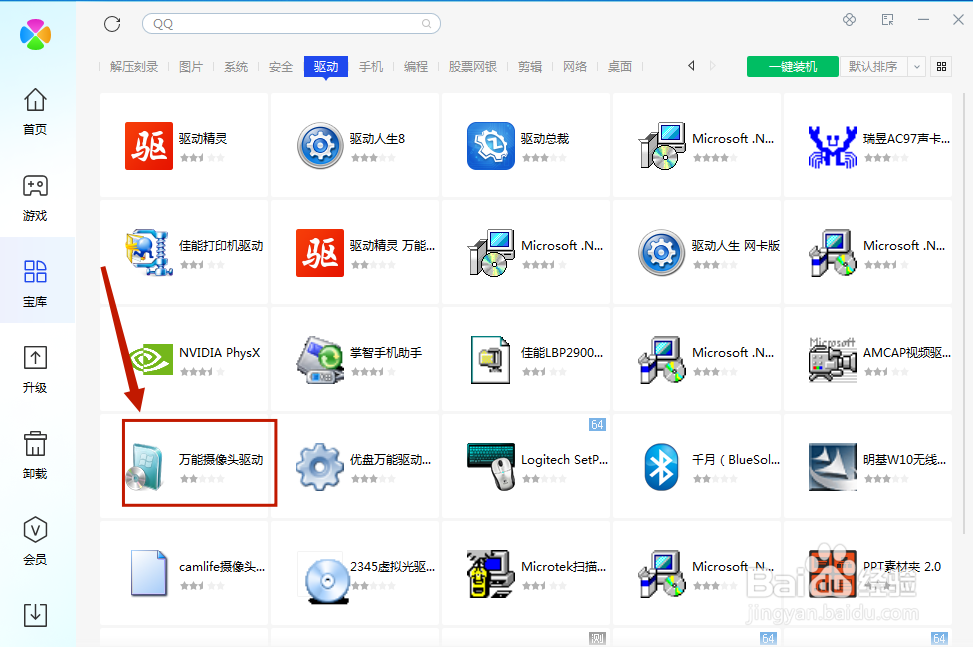
Task: Switch to the 图片 category tab
Action: [191, 66]
